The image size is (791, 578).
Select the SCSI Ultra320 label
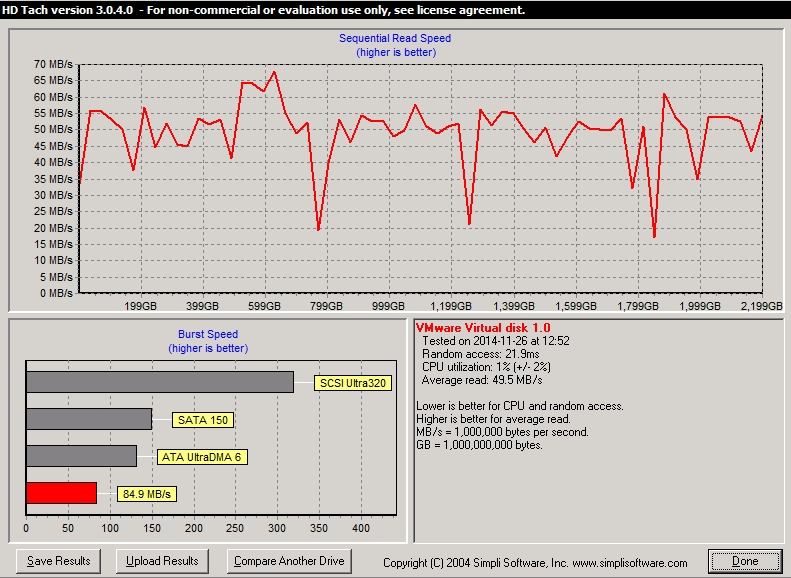coord(353,383)
